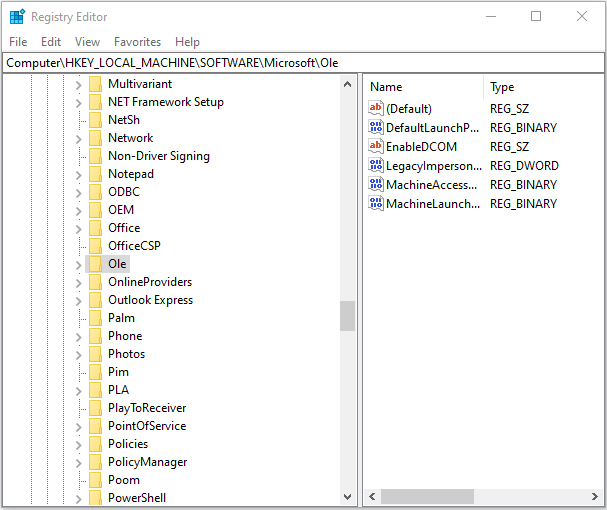
Task: Select the Poom key
Action: point(124,480)
